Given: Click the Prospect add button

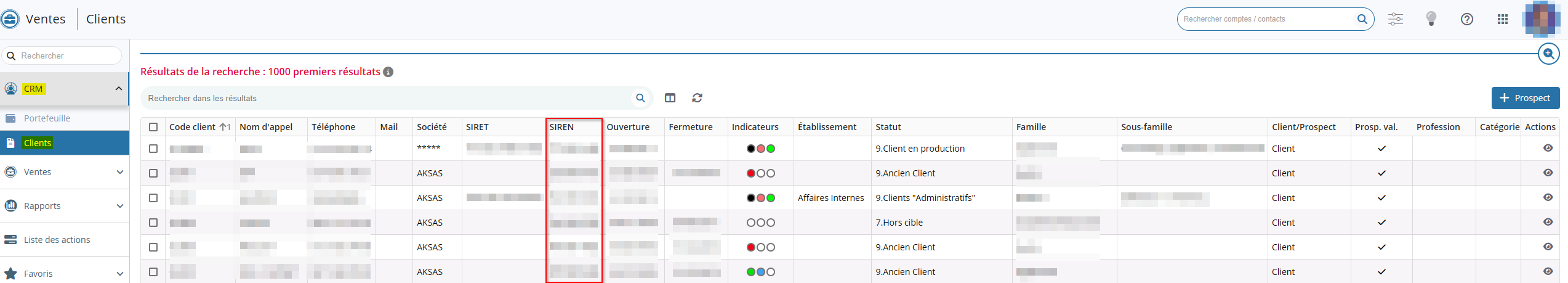Looking at the screenshot, I should coord(1525,98).
